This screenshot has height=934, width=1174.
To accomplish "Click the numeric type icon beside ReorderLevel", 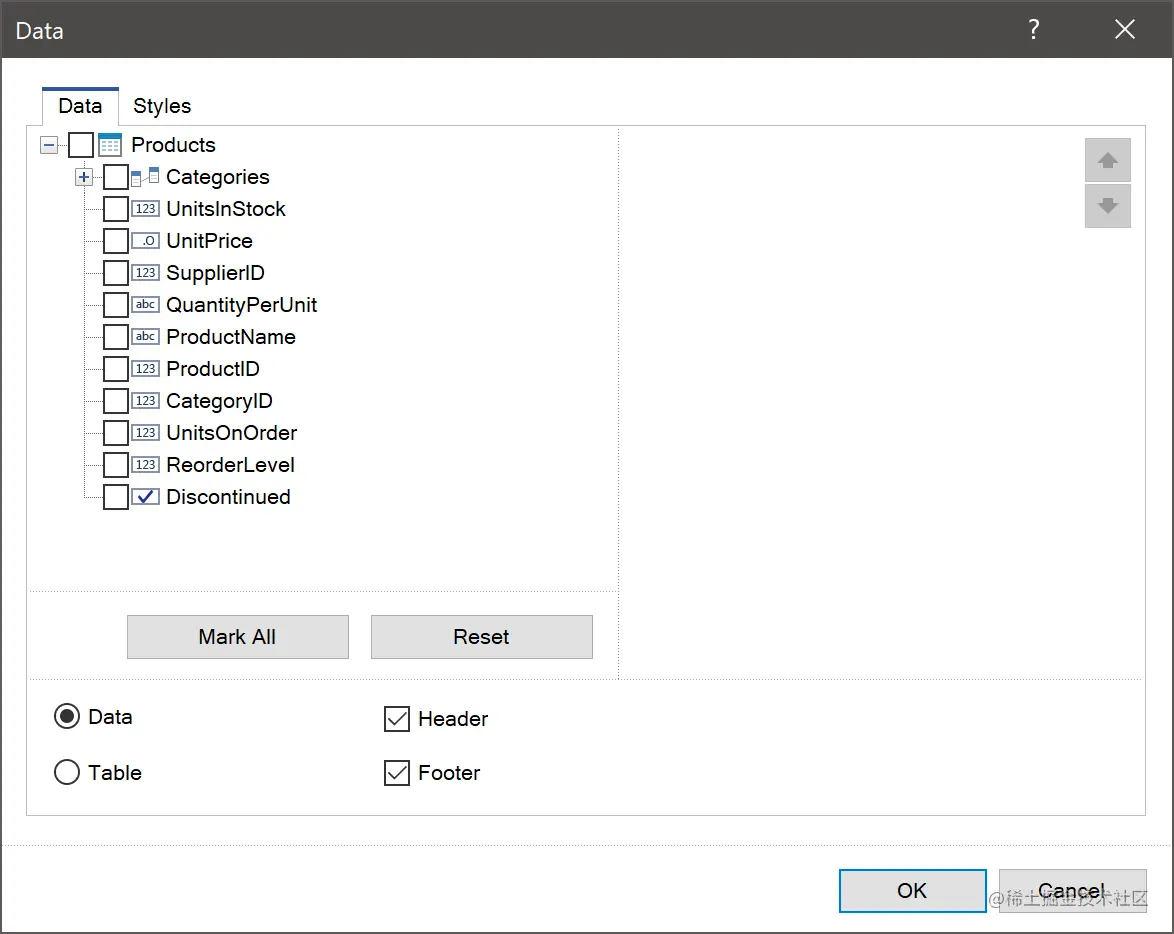I will (145, 465).
